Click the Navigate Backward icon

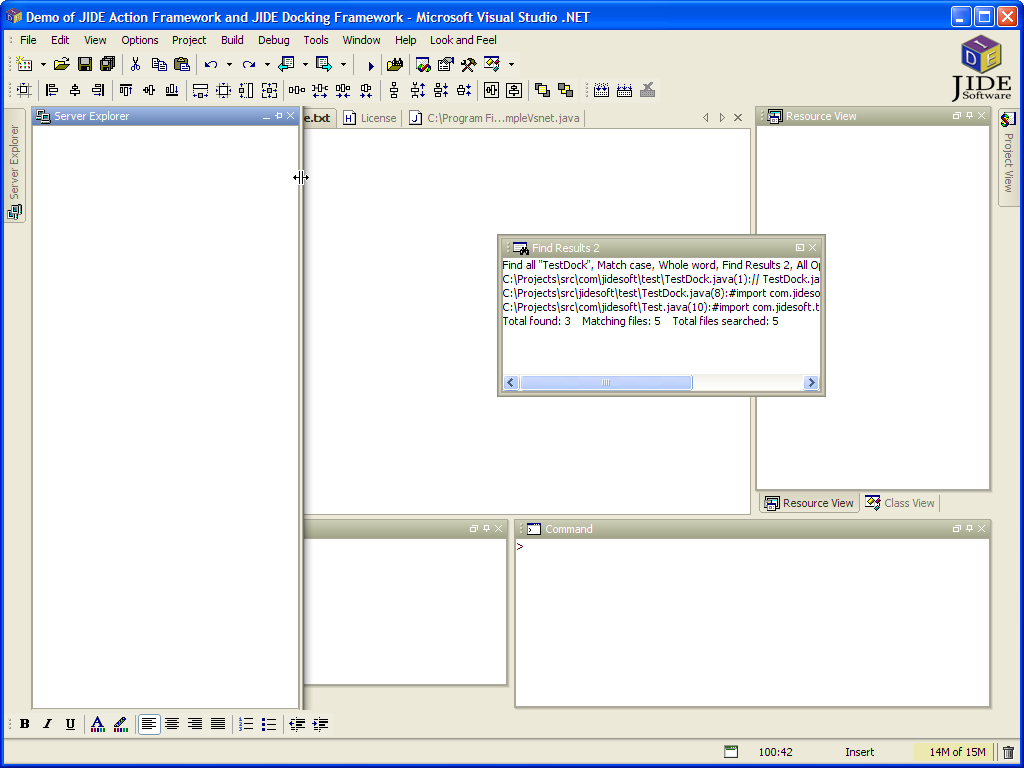pyautogui.click(x=286, y=64)
